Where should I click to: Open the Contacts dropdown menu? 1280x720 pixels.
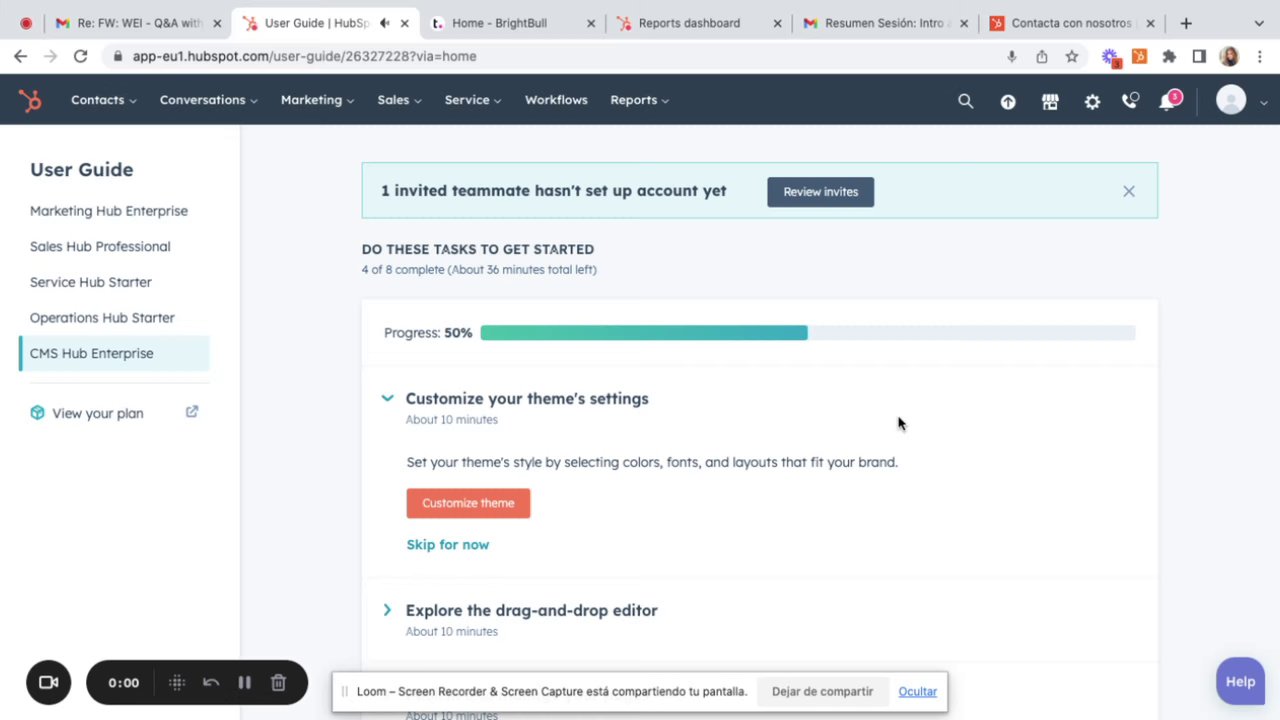104,100
